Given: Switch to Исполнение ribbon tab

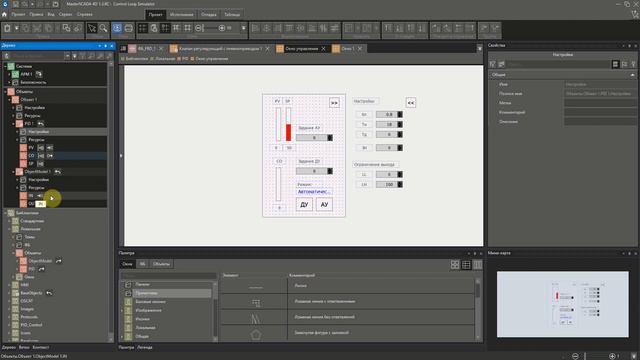Looking at the screenshot, I should (x=181, y=14).
